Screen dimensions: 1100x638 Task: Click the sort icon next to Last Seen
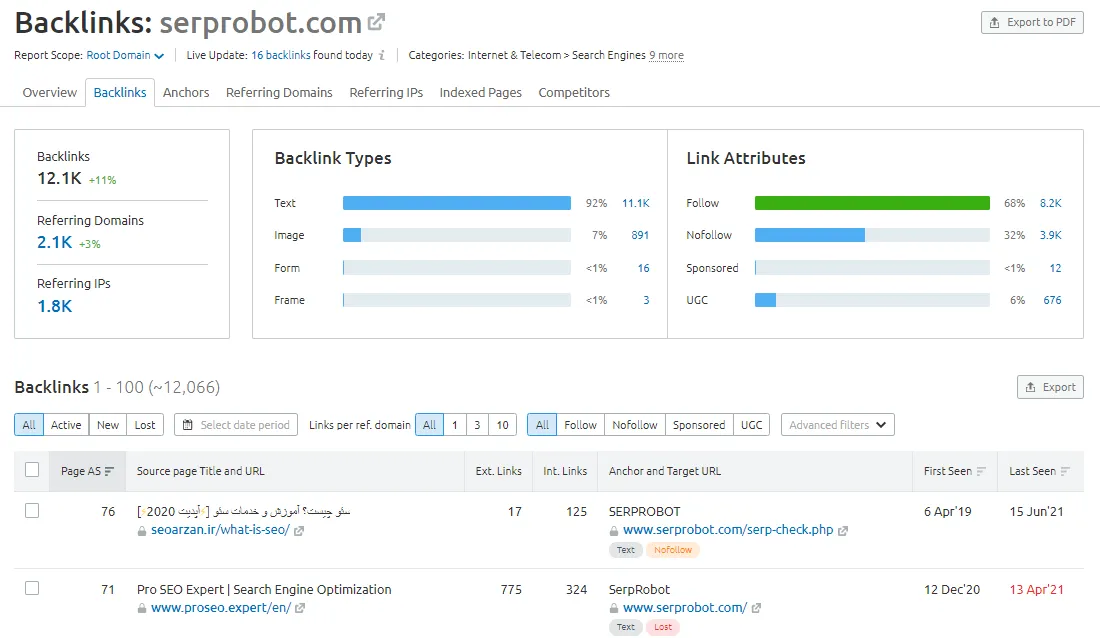point(1065,472)
